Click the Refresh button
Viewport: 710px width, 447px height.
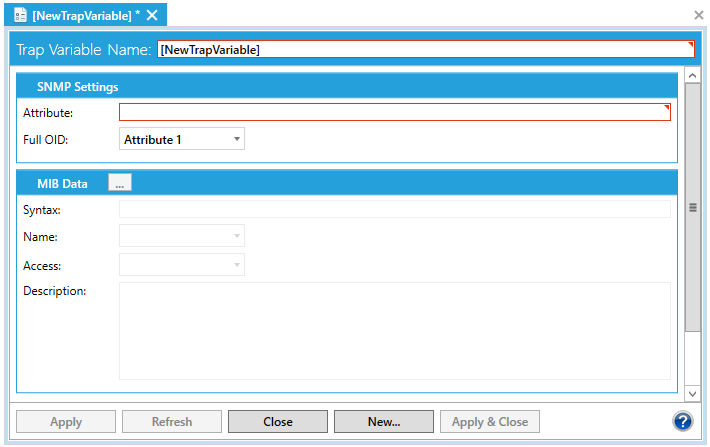[x=172, y=422]
